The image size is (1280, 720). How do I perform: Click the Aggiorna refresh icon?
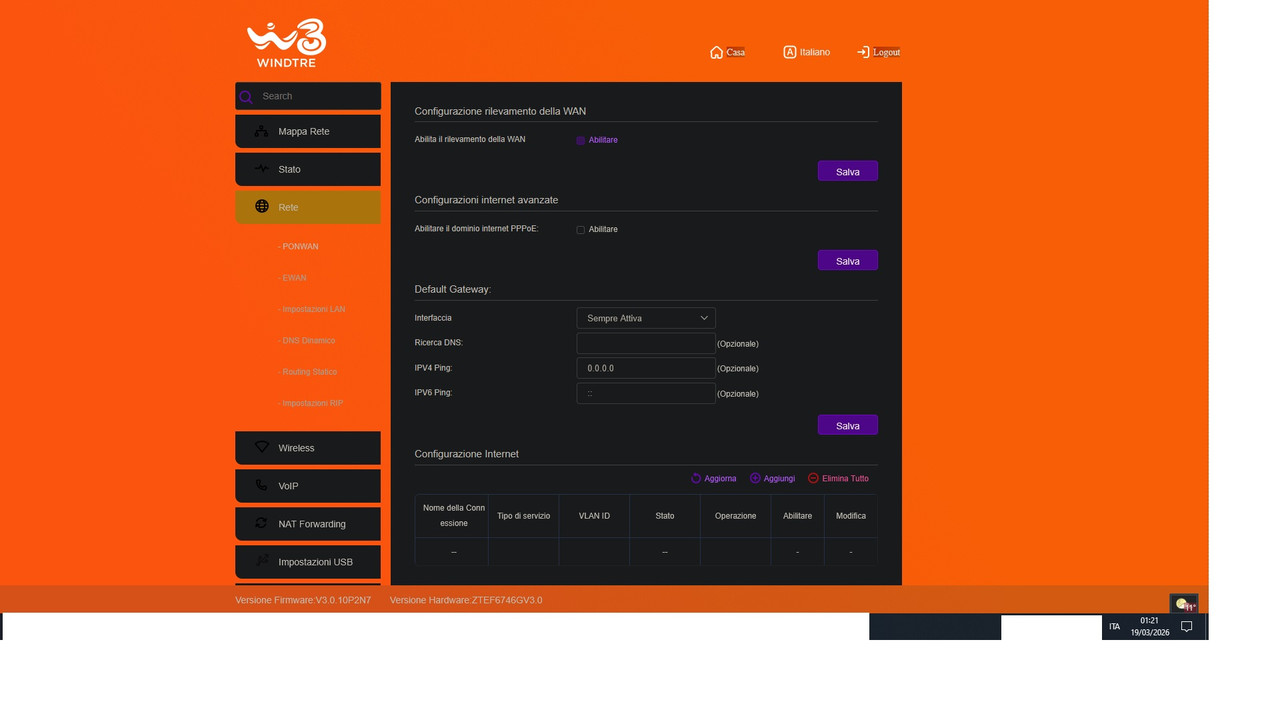[x=696, y=478]
